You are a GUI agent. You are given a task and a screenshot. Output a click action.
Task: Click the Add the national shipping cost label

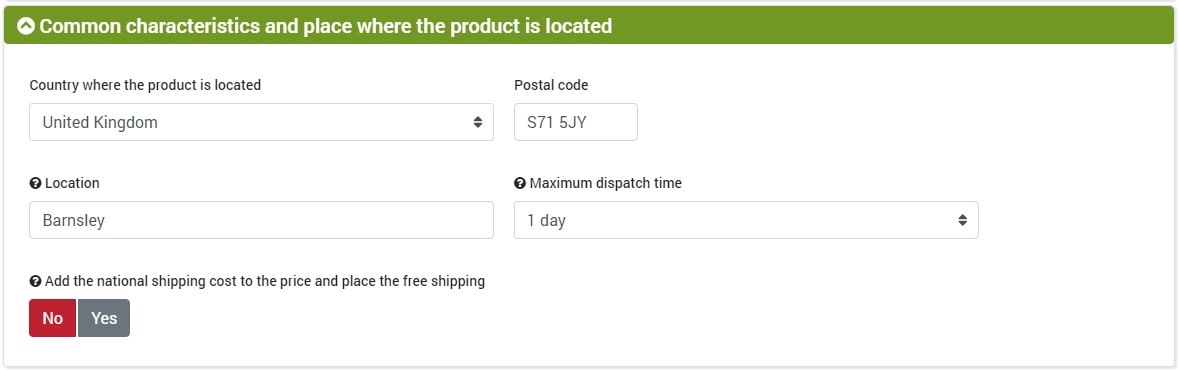[265, 281]
